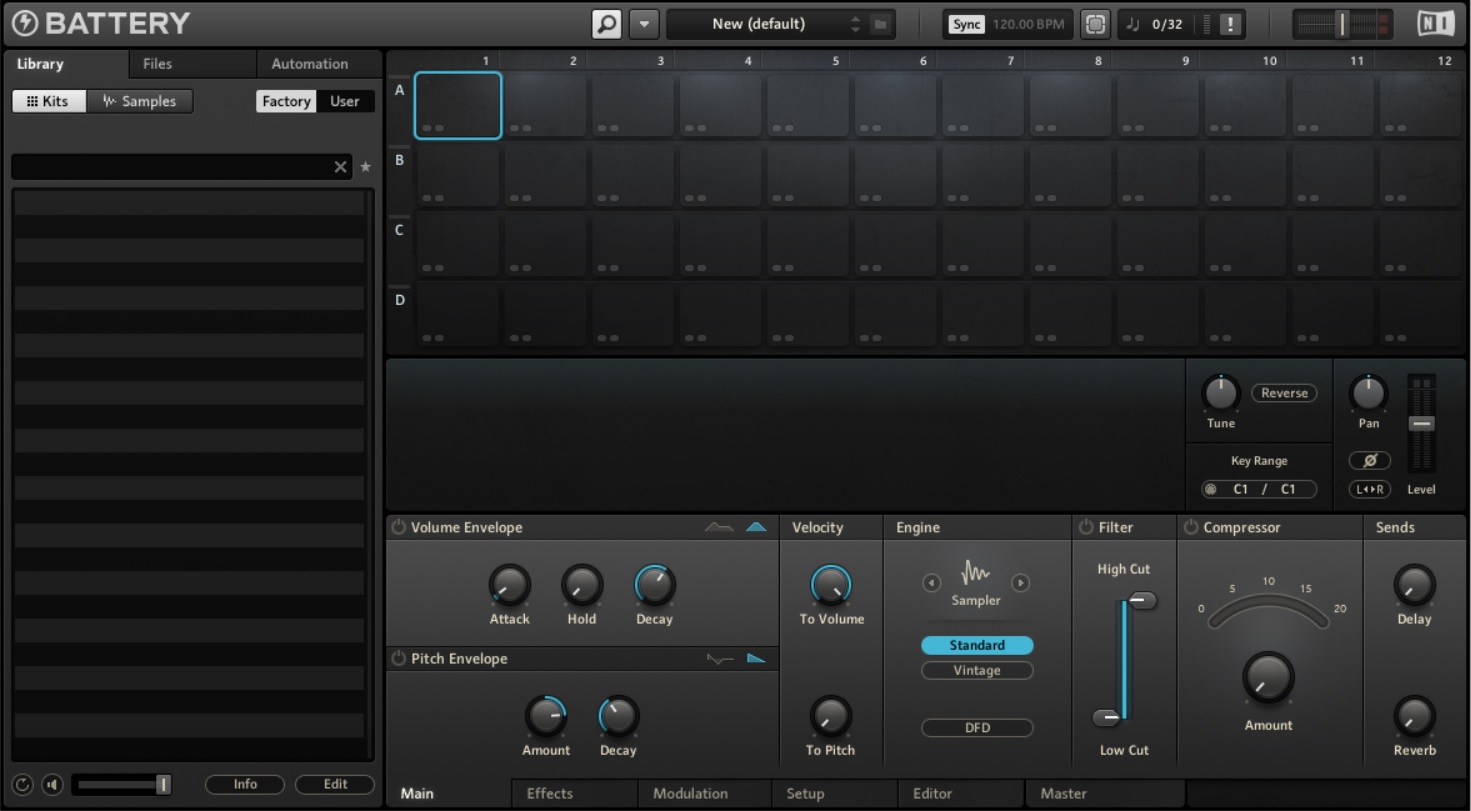Image resolution: width=1471 pixels, height=811 pixels.
Task: Toggle the Compressor power button
Action: tap(1191, 528)
